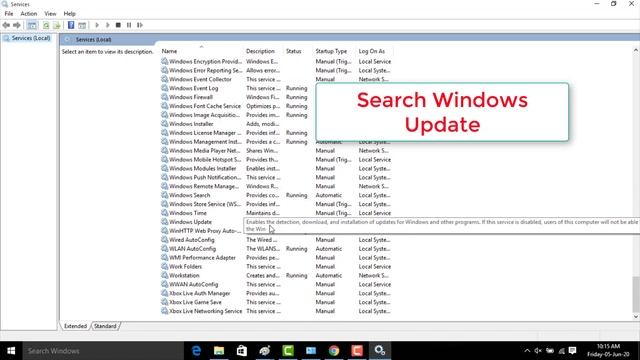Click the muted volume tray icon
Screen dimensions: 640x360
pos(538,351)
